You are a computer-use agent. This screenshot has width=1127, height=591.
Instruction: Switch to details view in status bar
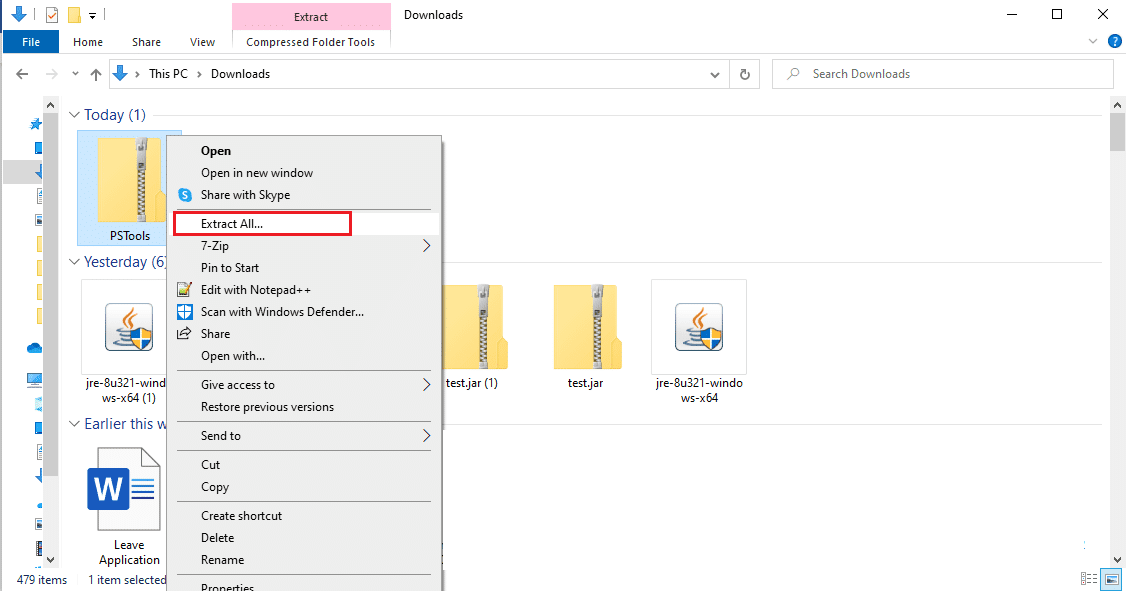point(1089,578)
